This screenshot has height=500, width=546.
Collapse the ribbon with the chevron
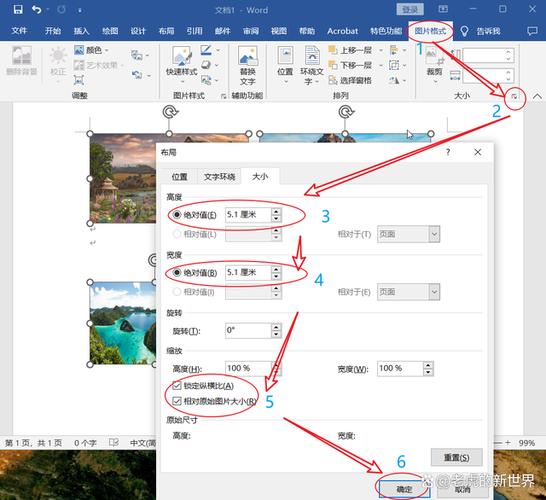click(537, 96)
